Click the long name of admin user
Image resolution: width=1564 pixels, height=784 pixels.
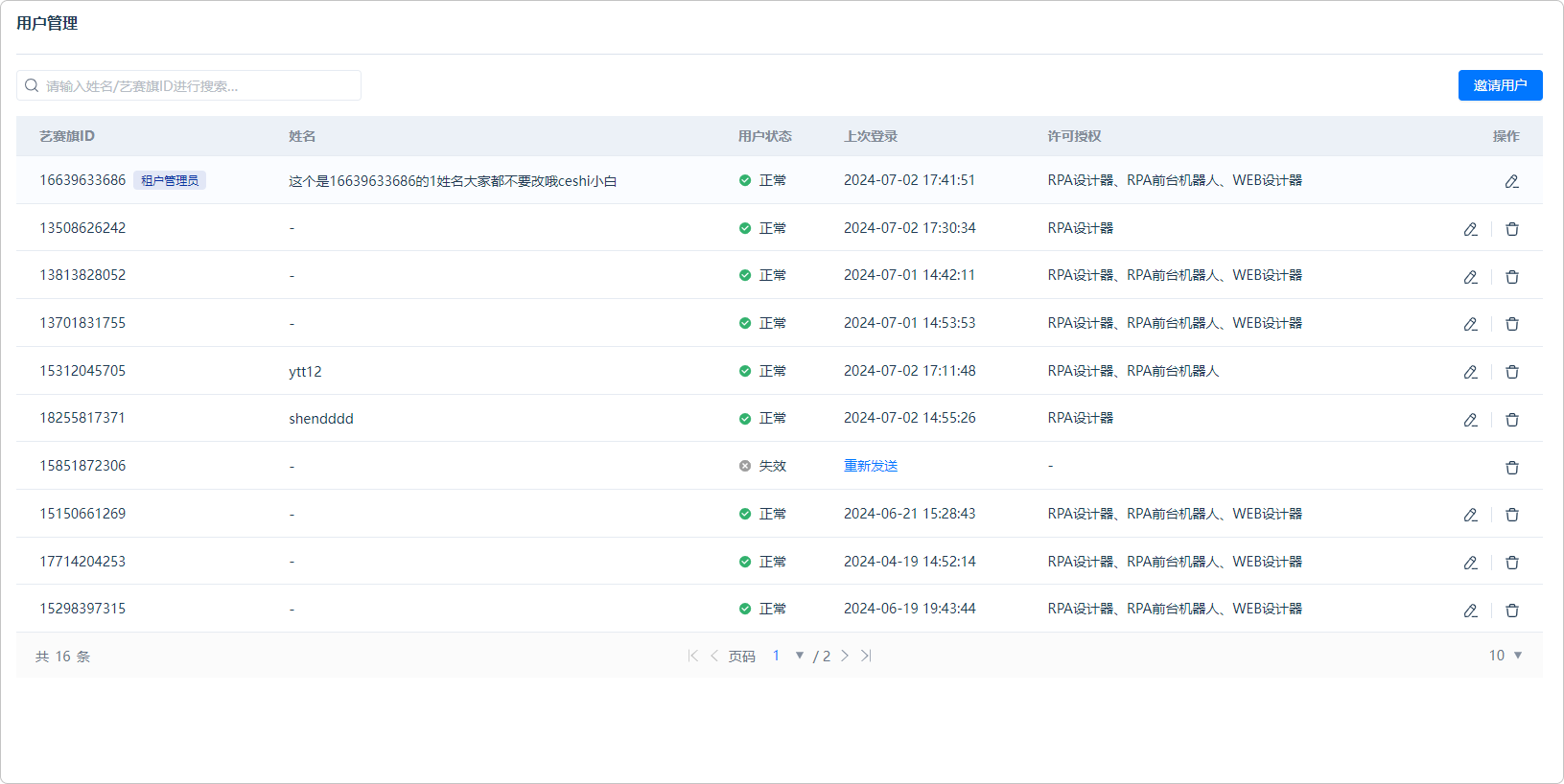453,181
